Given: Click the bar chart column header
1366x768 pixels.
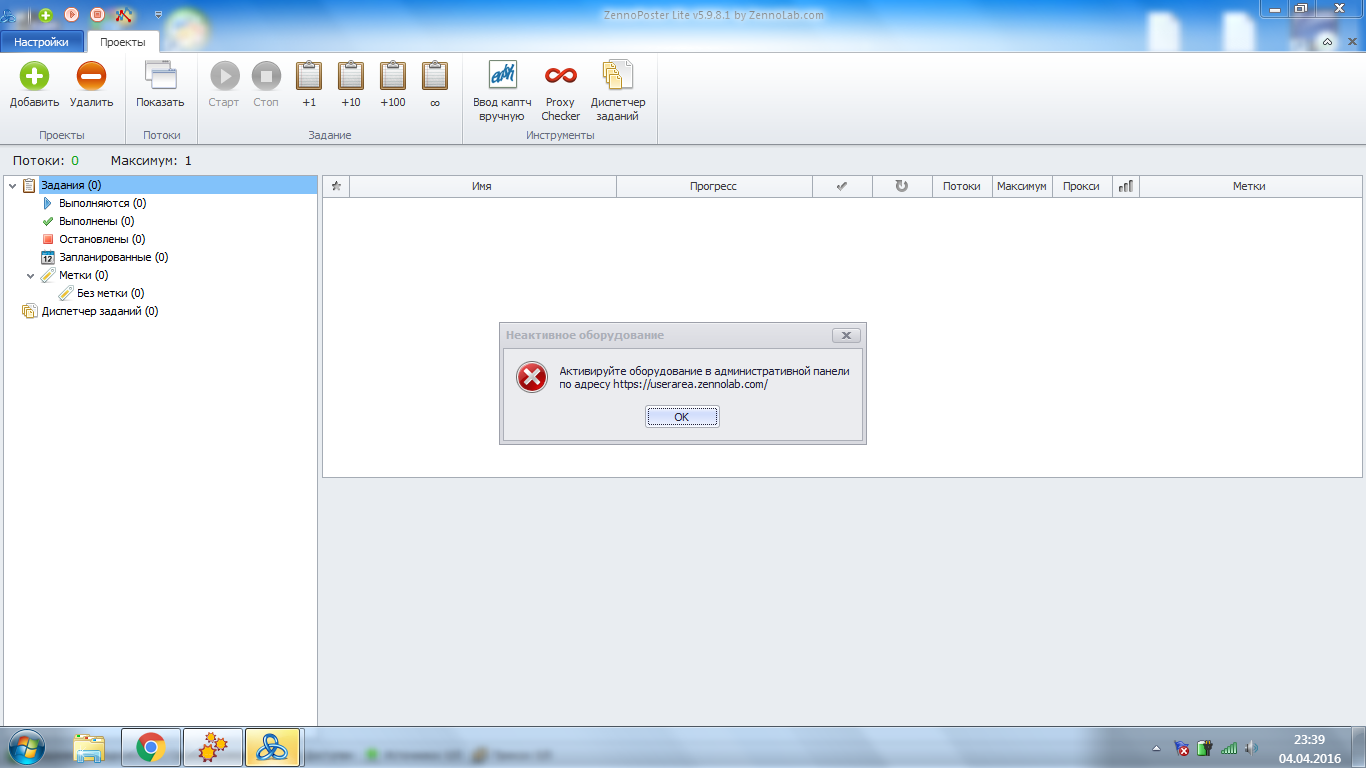Looking at the screenshot, I should (1126, 186).
